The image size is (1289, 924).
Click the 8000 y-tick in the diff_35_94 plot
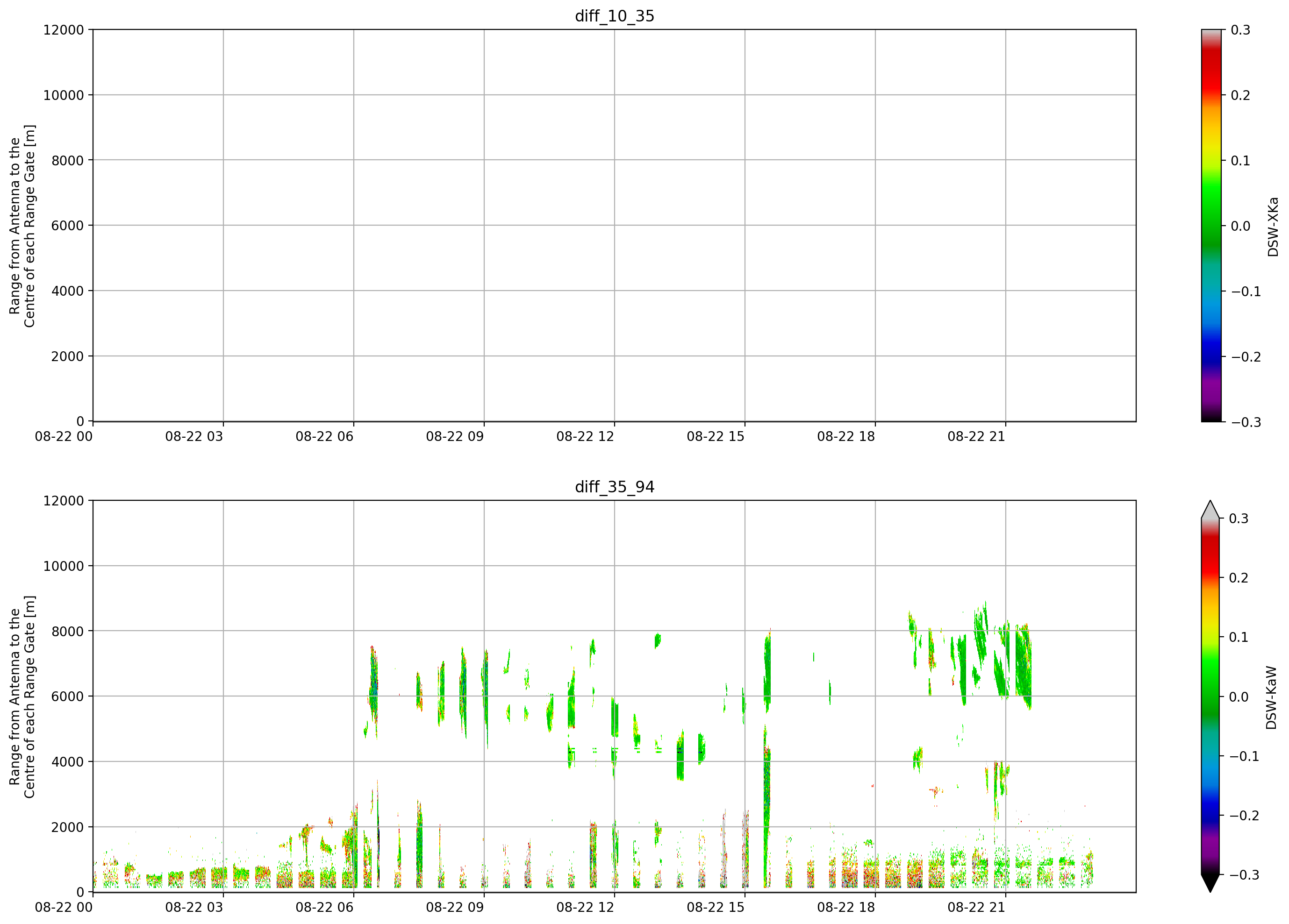click(68, 632)
